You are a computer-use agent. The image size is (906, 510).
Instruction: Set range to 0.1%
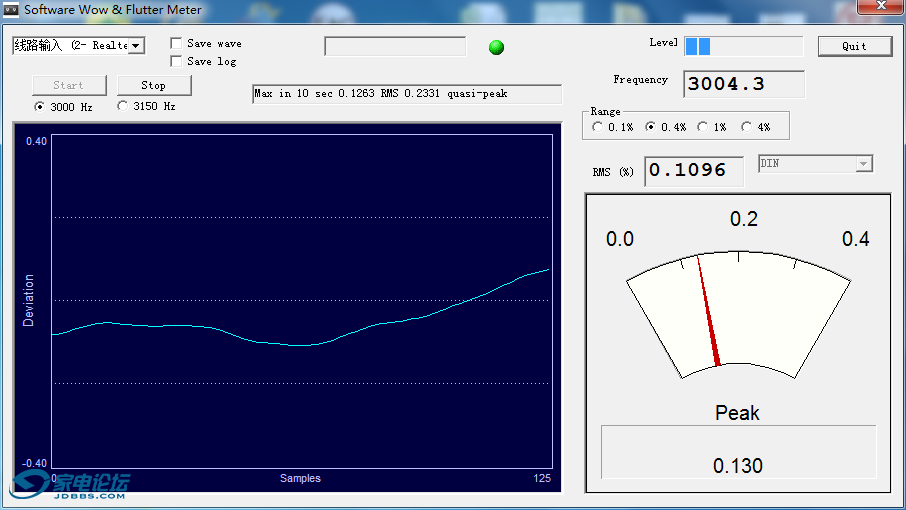597,127
